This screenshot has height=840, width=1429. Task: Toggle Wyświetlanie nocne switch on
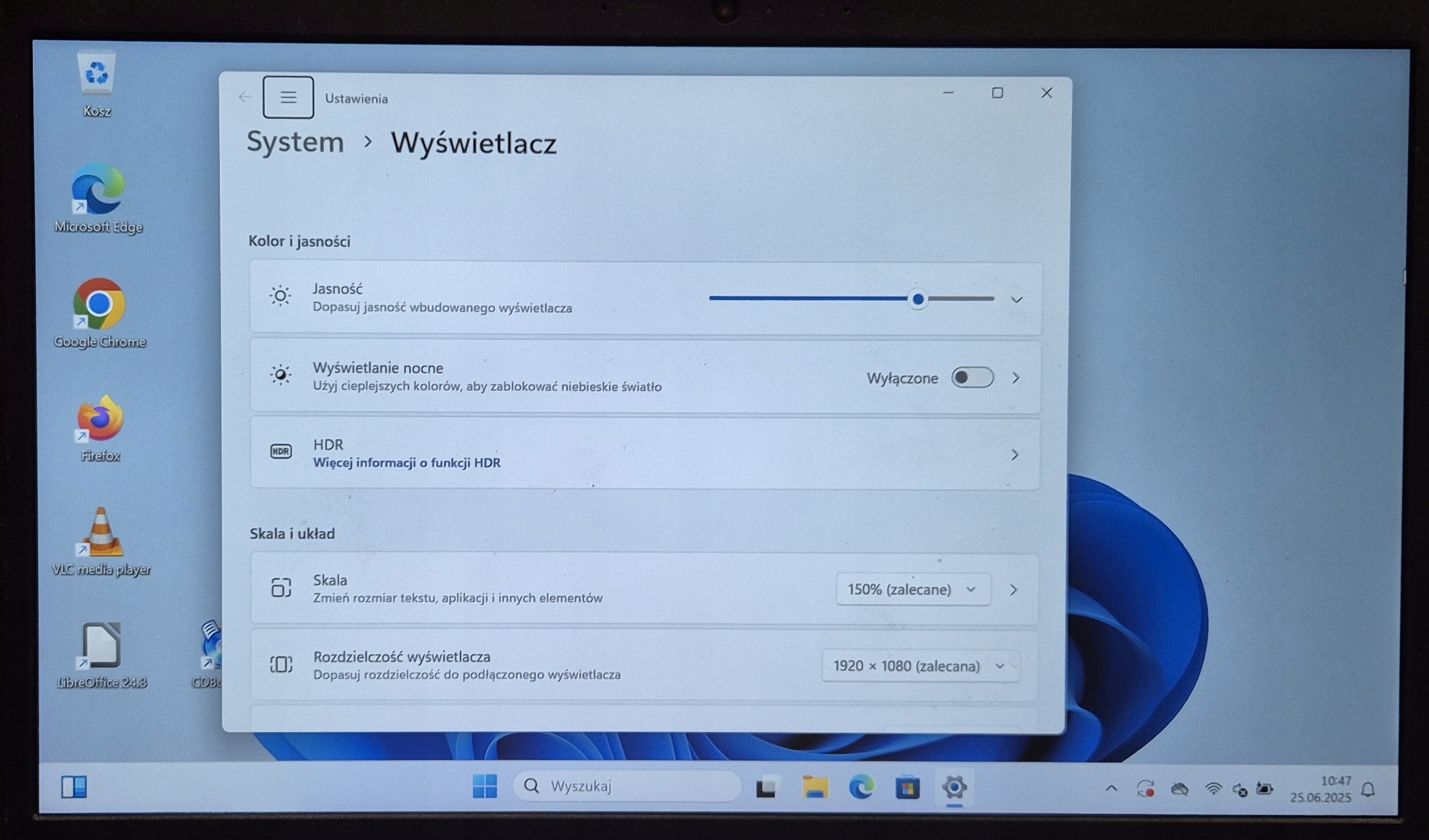972,378
